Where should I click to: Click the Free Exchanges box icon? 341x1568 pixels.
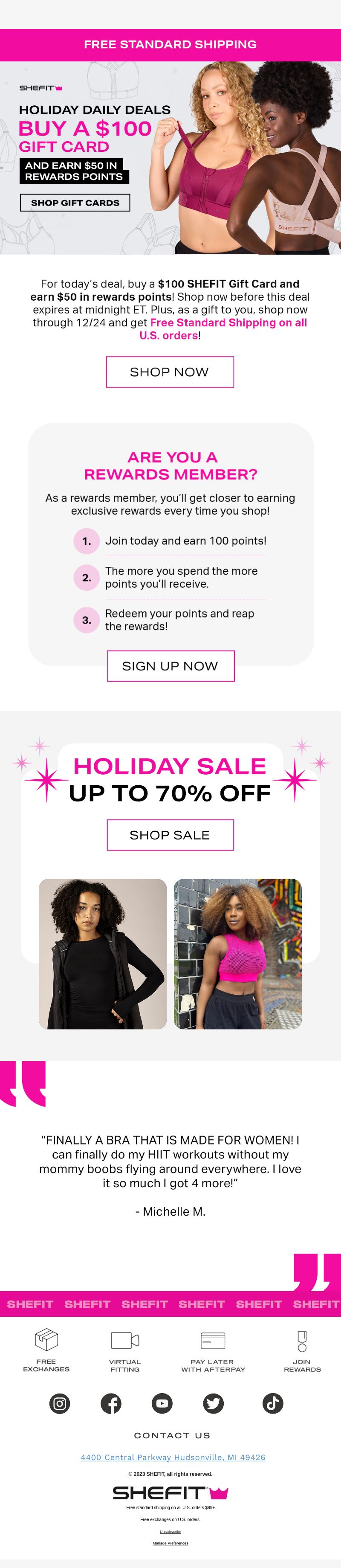click(46, 1339)
